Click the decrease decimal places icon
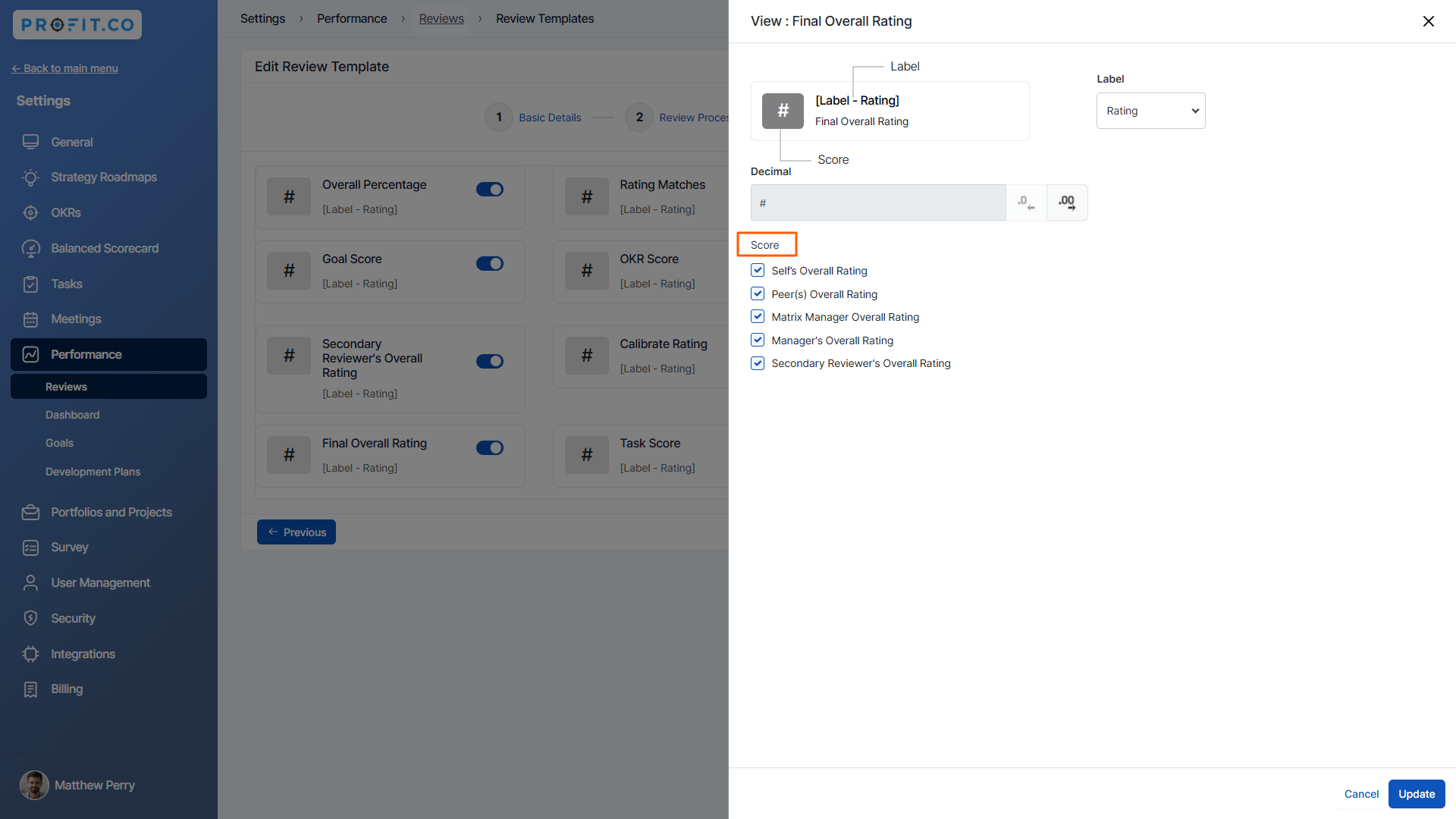Image resolution: width=1456 pixels, height=819 pixels. click(x=1026, y=202)
